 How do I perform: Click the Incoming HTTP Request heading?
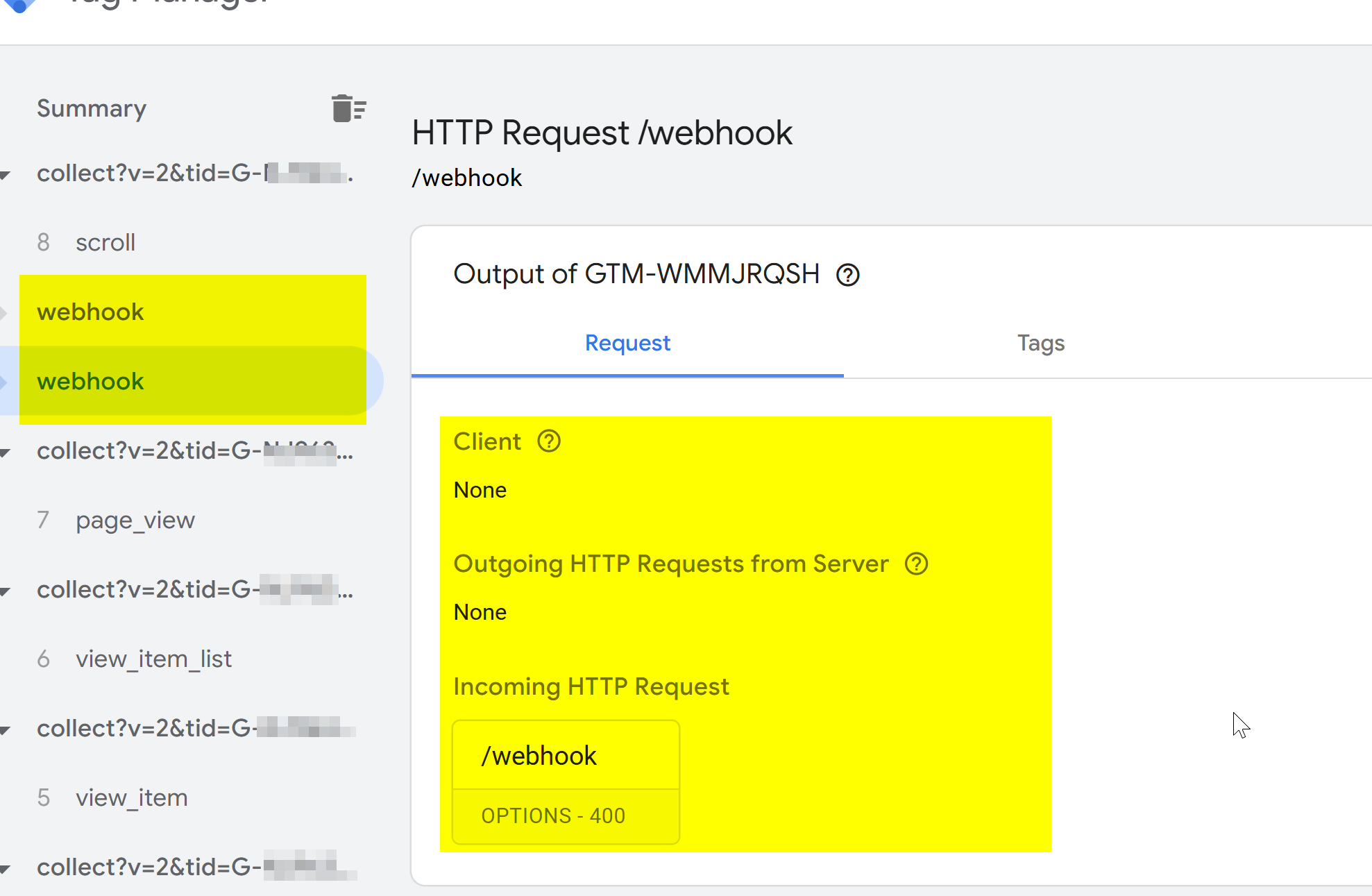pos(591,686)
